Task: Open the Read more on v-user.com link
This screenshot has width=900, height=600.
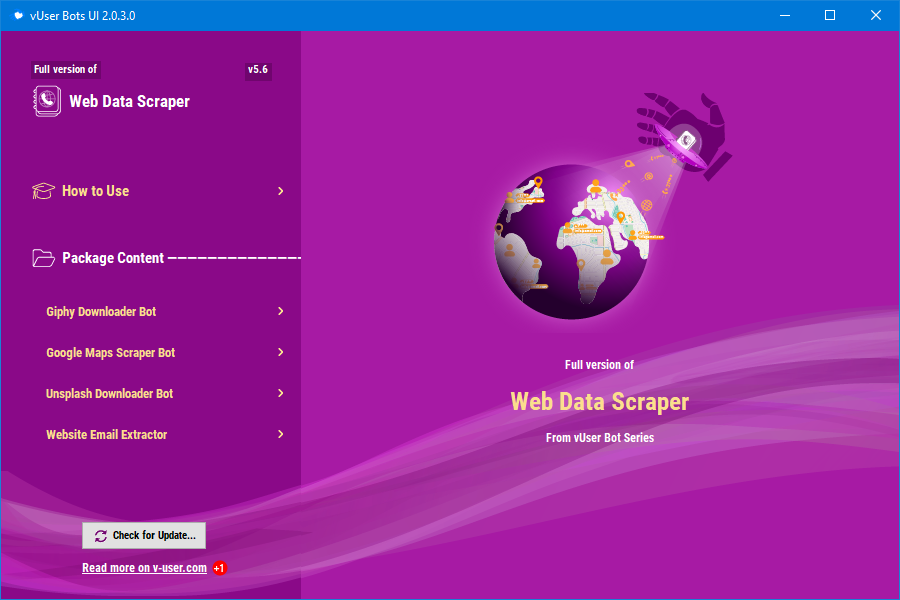Action: [144, 568]
